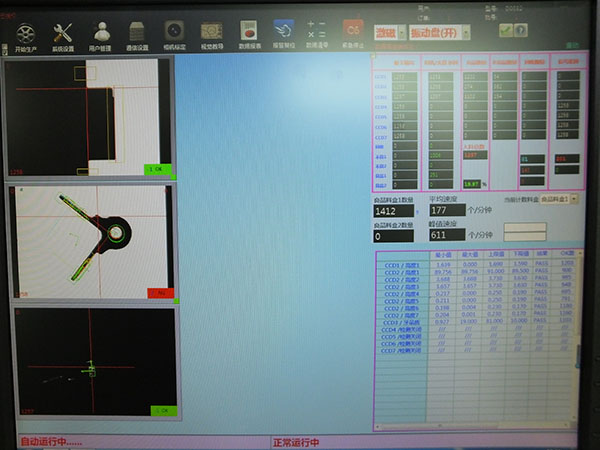
Task: Open System Settings (系统设置) tools icon
Action: pyautogui.click(x=62, y=34)
